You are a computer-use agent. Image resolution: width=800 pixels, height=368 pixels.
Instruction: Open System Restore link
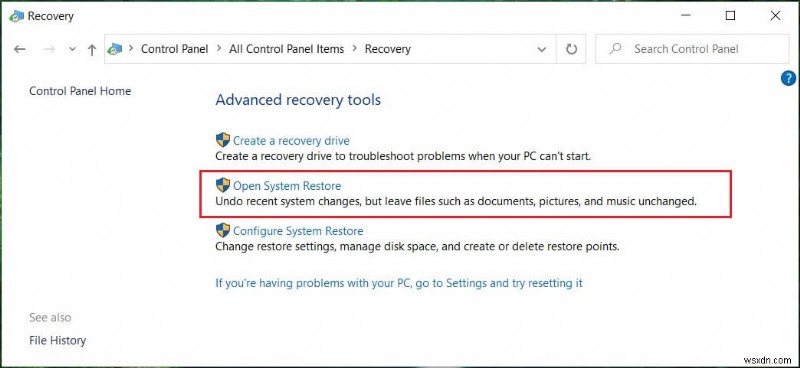coord(287,186)
